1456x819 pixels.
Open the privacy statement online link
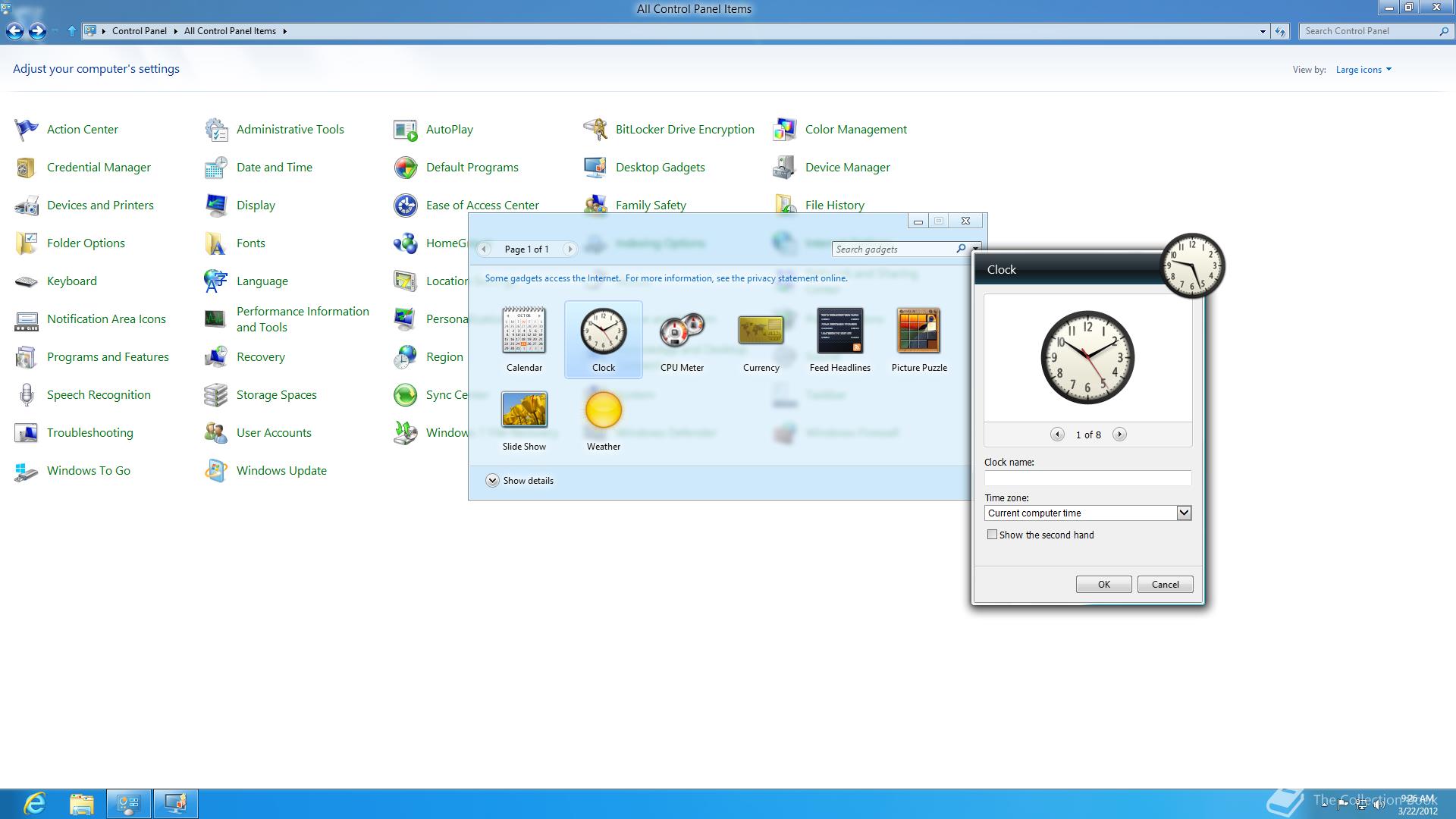tap(796, 278)
